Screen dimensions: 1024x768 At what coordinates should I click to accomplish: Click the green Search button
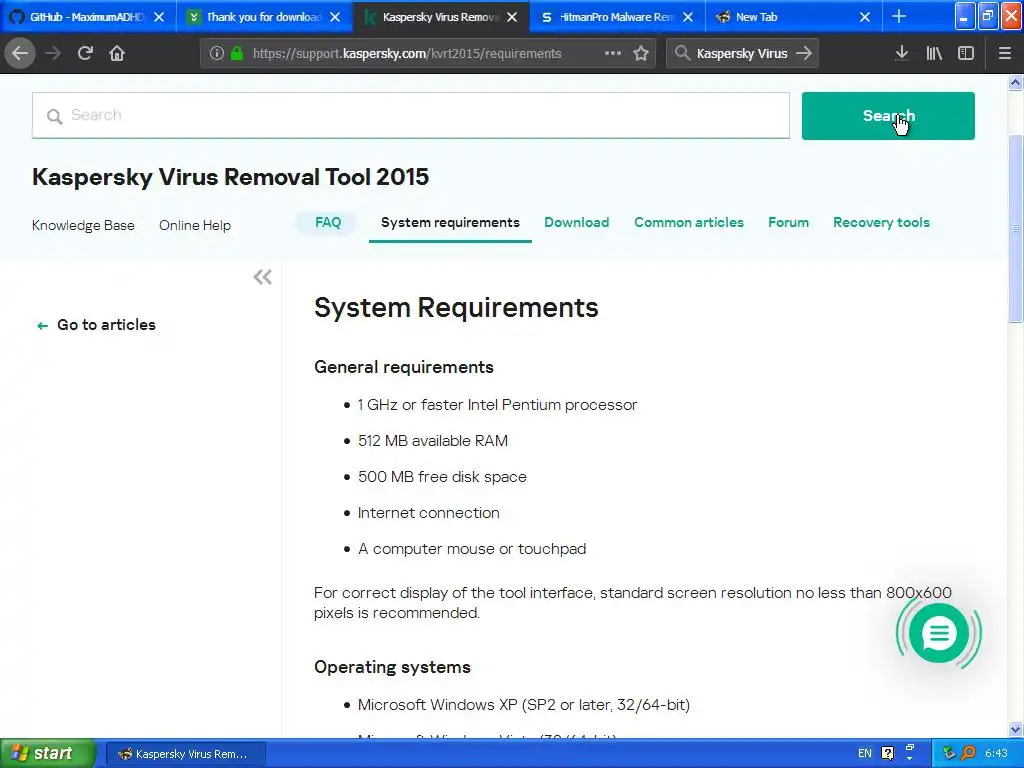click(x=888, y=116)
